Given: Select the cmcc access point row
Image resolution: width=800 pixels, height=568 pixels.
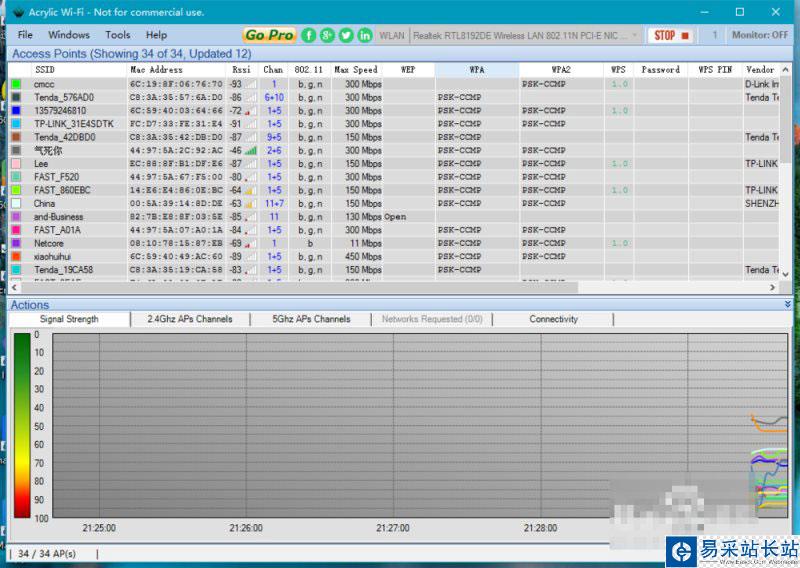Looking at the screenshot, I should [x=394, y=84].
